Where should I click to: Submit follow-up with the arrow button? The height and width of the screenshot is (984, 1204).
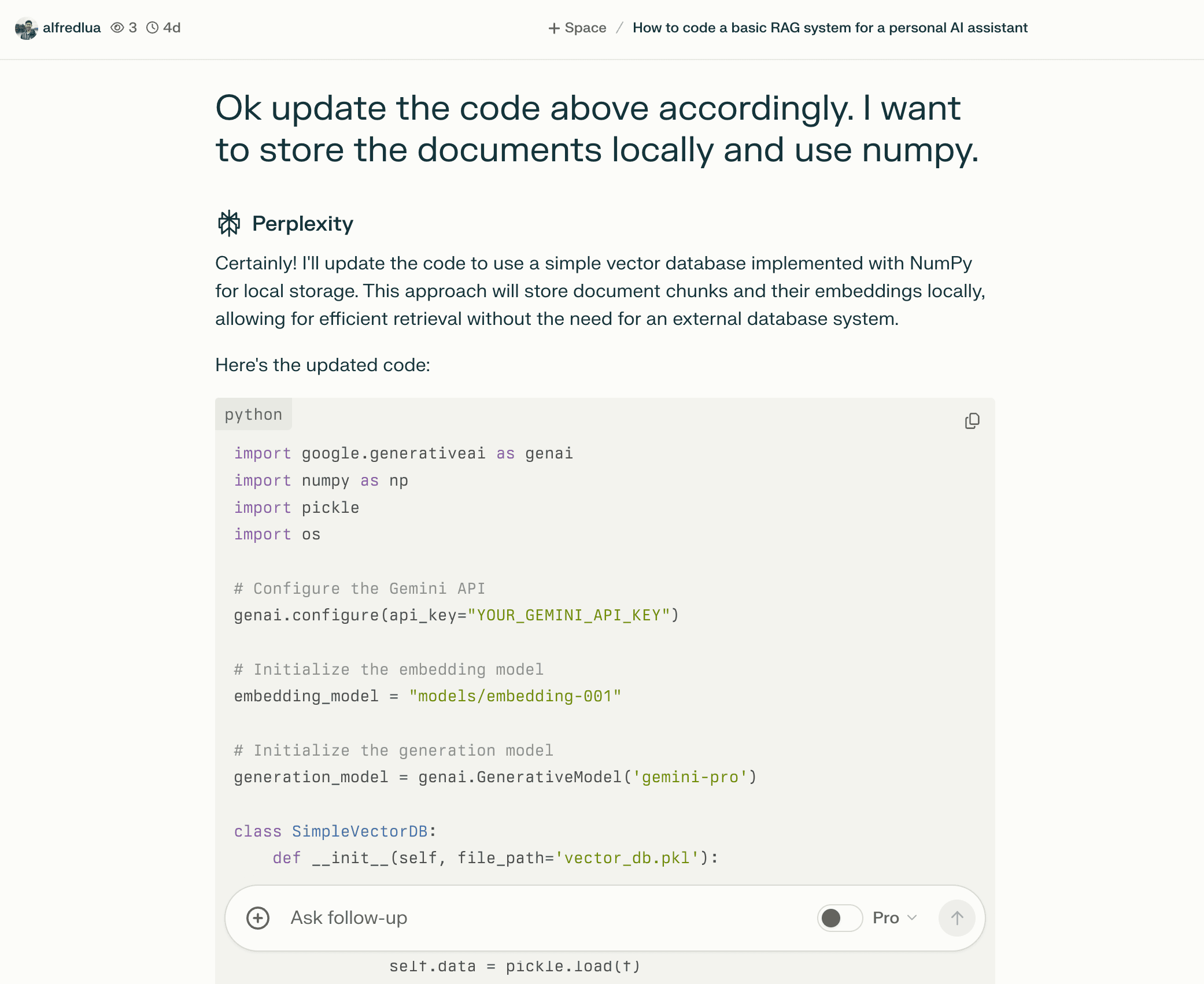pyautogui.click(x=957, y=918)
